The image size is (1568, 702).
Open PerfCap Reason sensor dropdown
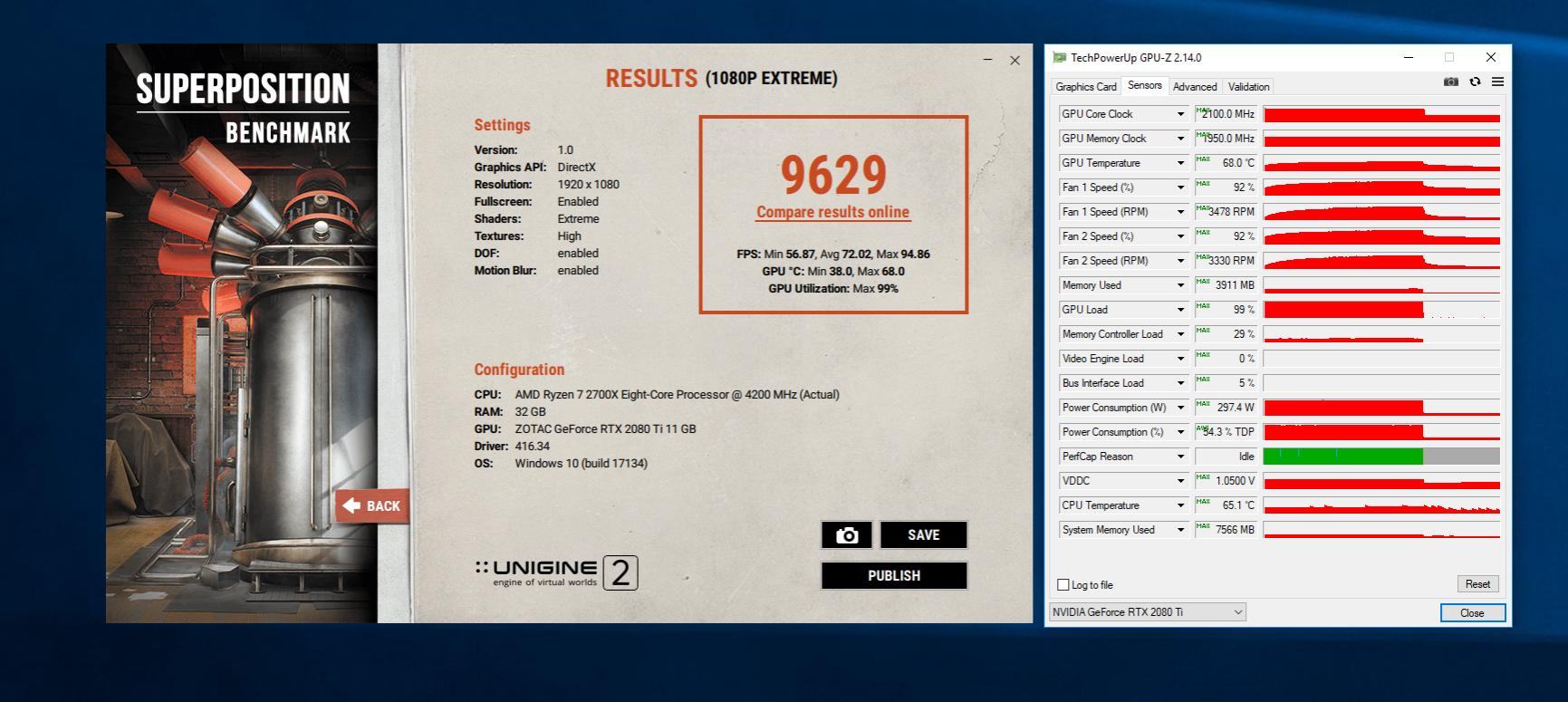click(1180, 457)
